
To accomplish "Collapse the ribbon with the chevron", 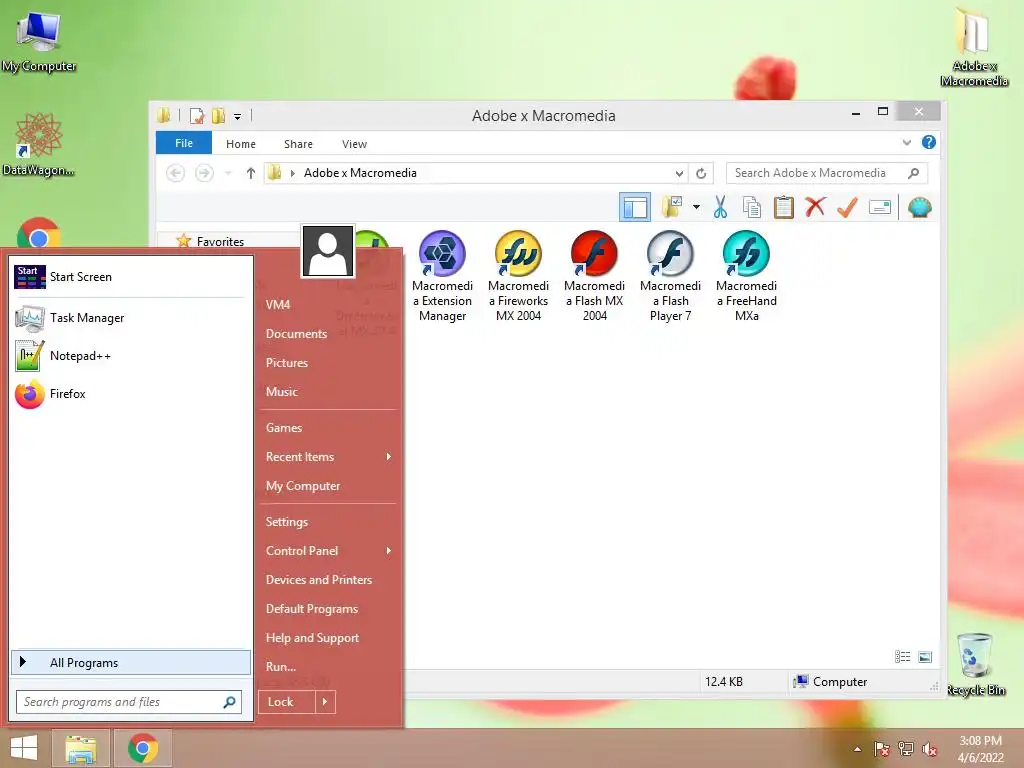I will pyautogui.click(x=906, y=142).
